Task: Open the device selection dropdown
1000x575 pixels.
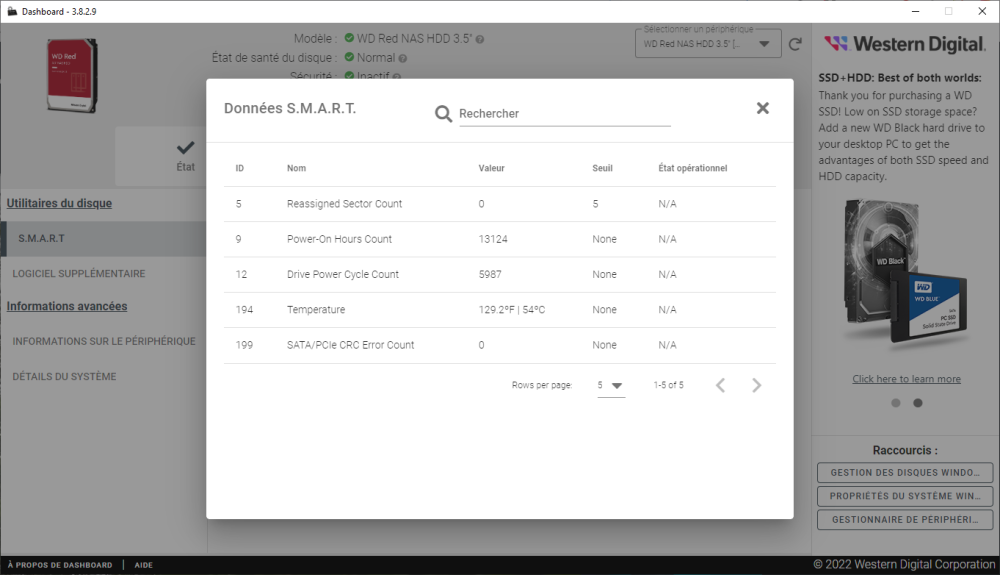Action: (708, 44)
